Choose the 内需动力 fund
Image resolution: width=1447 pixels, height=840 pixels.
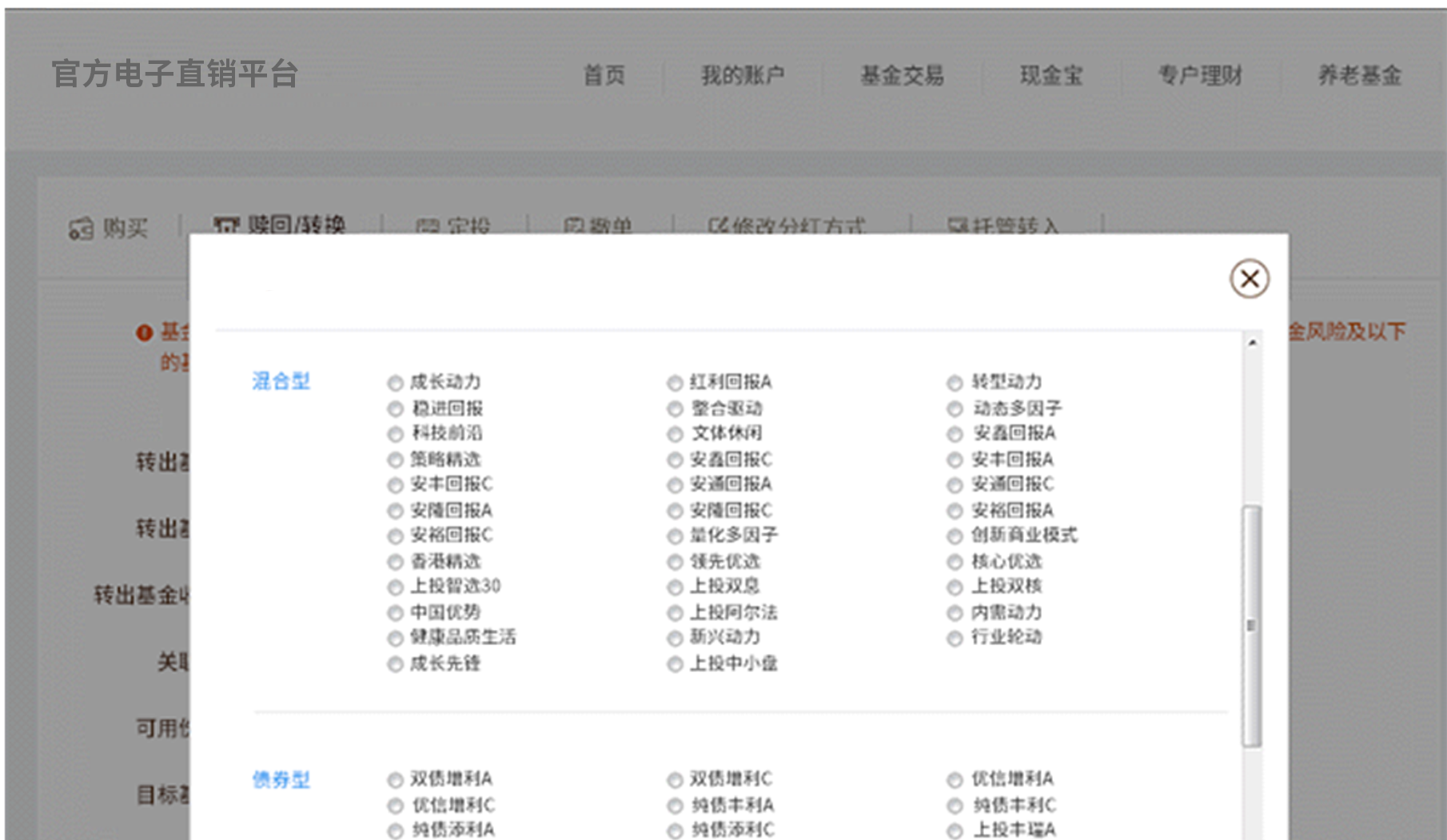click(955, 613)
